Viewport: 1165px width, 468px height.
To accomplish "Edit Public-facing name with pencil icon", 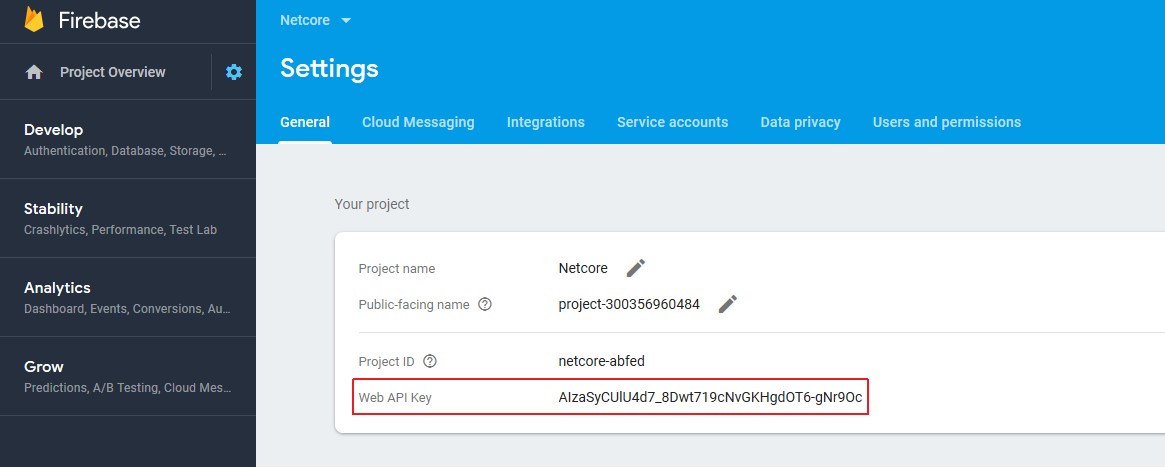I will pyautogui.click(x=728, y=304).
